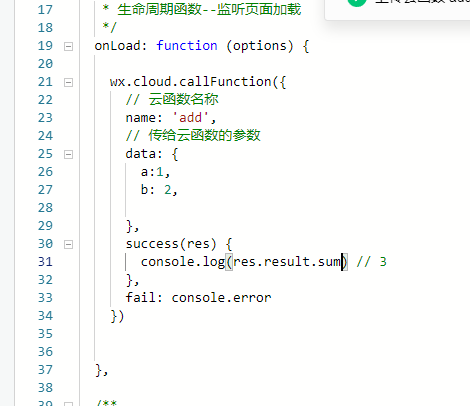Click the 生命周期函数 comment on line 17

tap(159, 9)
